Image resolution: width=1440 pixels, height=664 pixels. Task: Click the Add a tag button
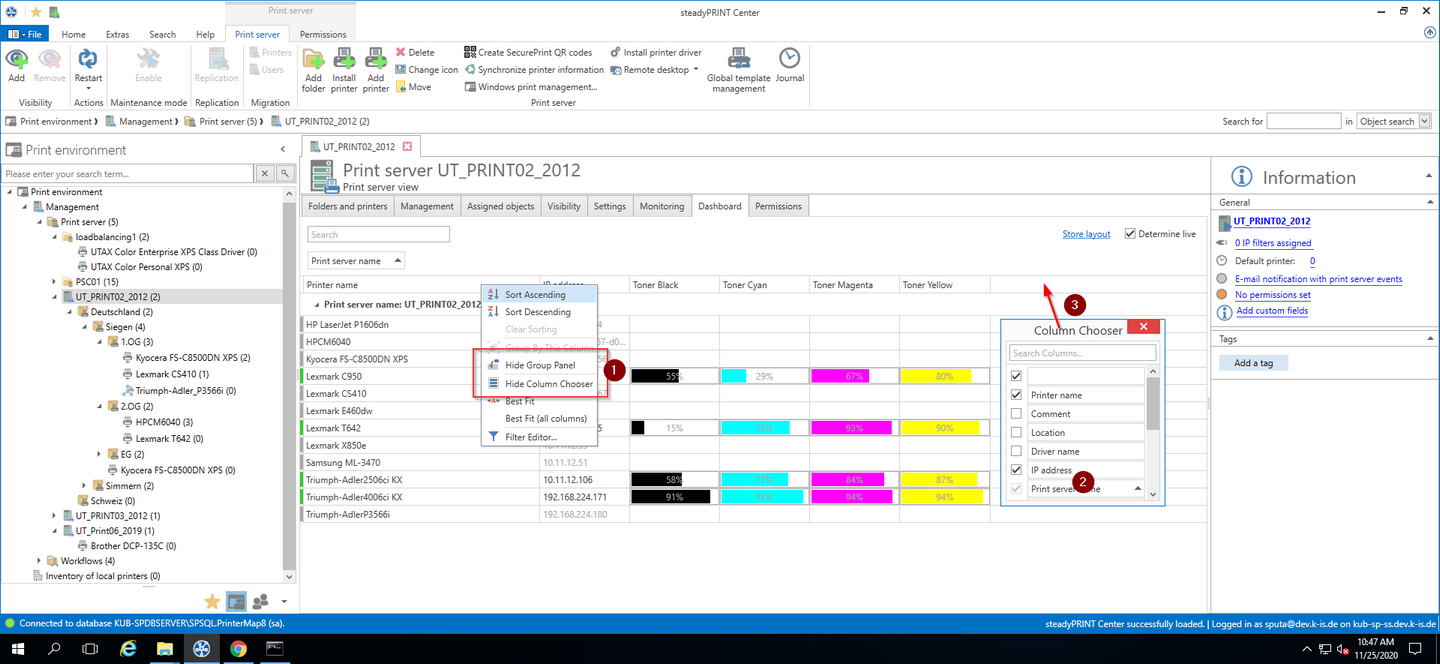tap(1253, 363)
